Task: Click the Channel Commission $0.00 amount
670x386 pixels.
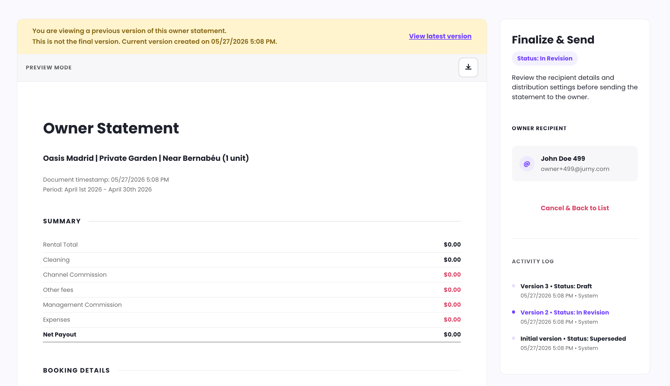Action: click(452, 274)
